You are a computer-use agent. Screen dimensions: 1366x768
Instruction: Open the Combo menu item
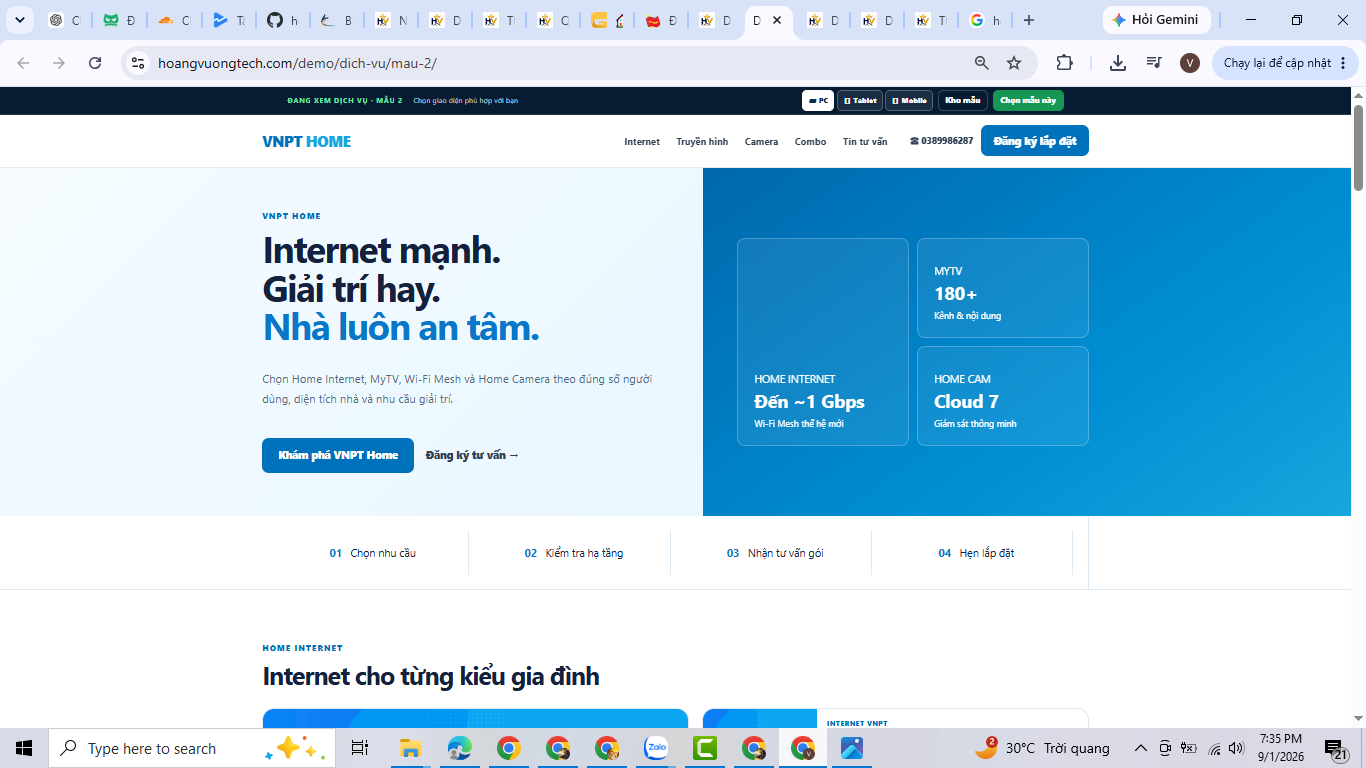(x=810, y=141)
